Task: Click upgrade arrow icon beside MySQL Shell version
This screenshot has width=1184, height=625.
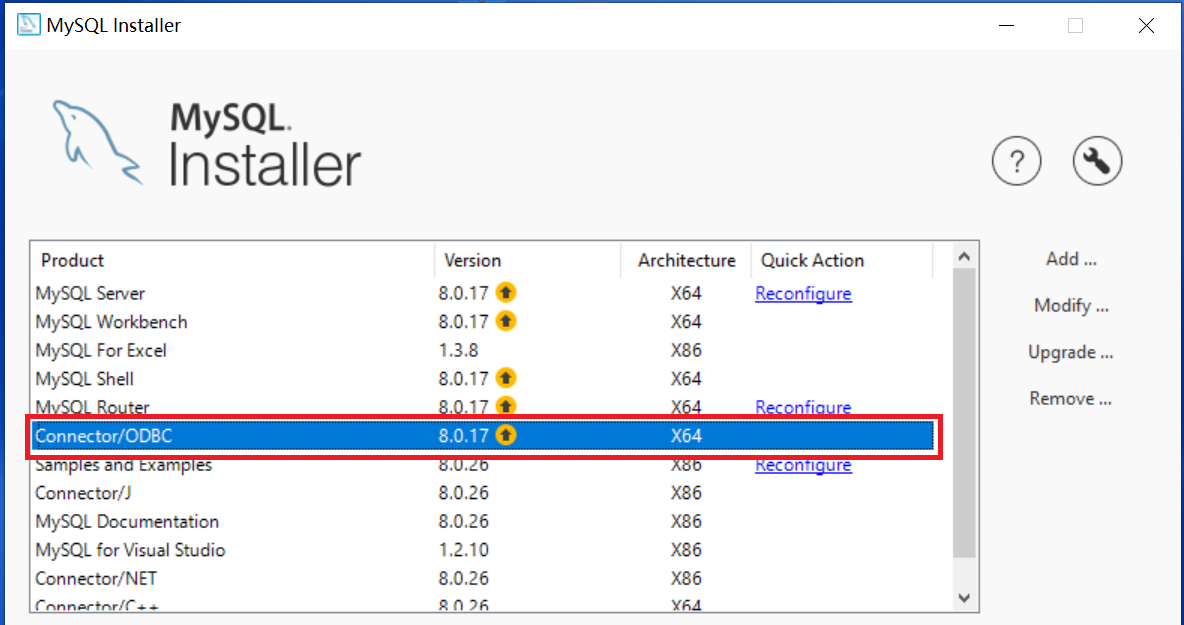Action: 506,377
